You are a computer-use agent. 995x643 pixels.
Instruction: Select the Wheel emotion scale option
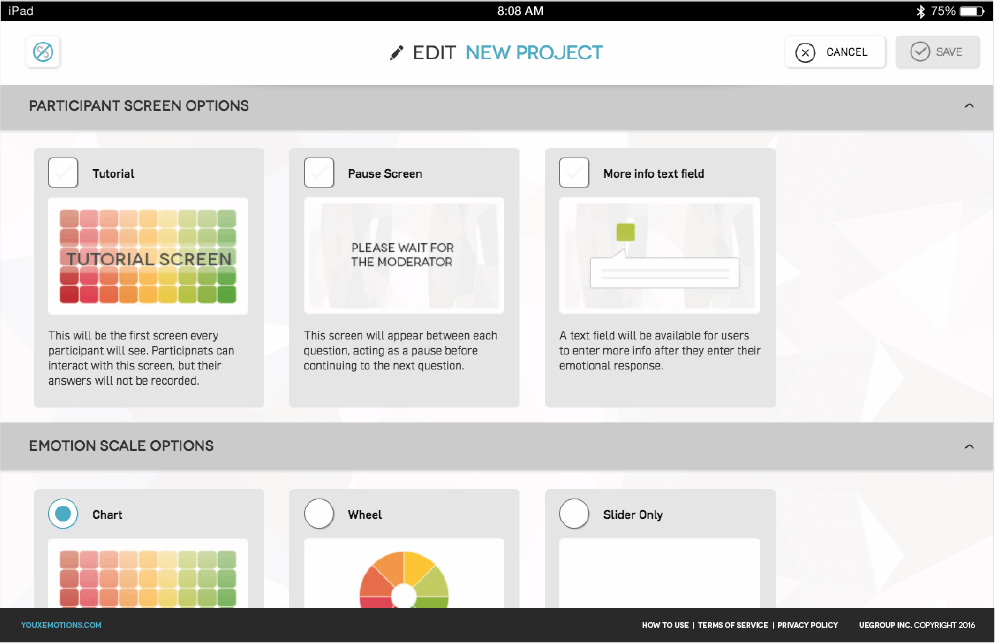(319, 514)
